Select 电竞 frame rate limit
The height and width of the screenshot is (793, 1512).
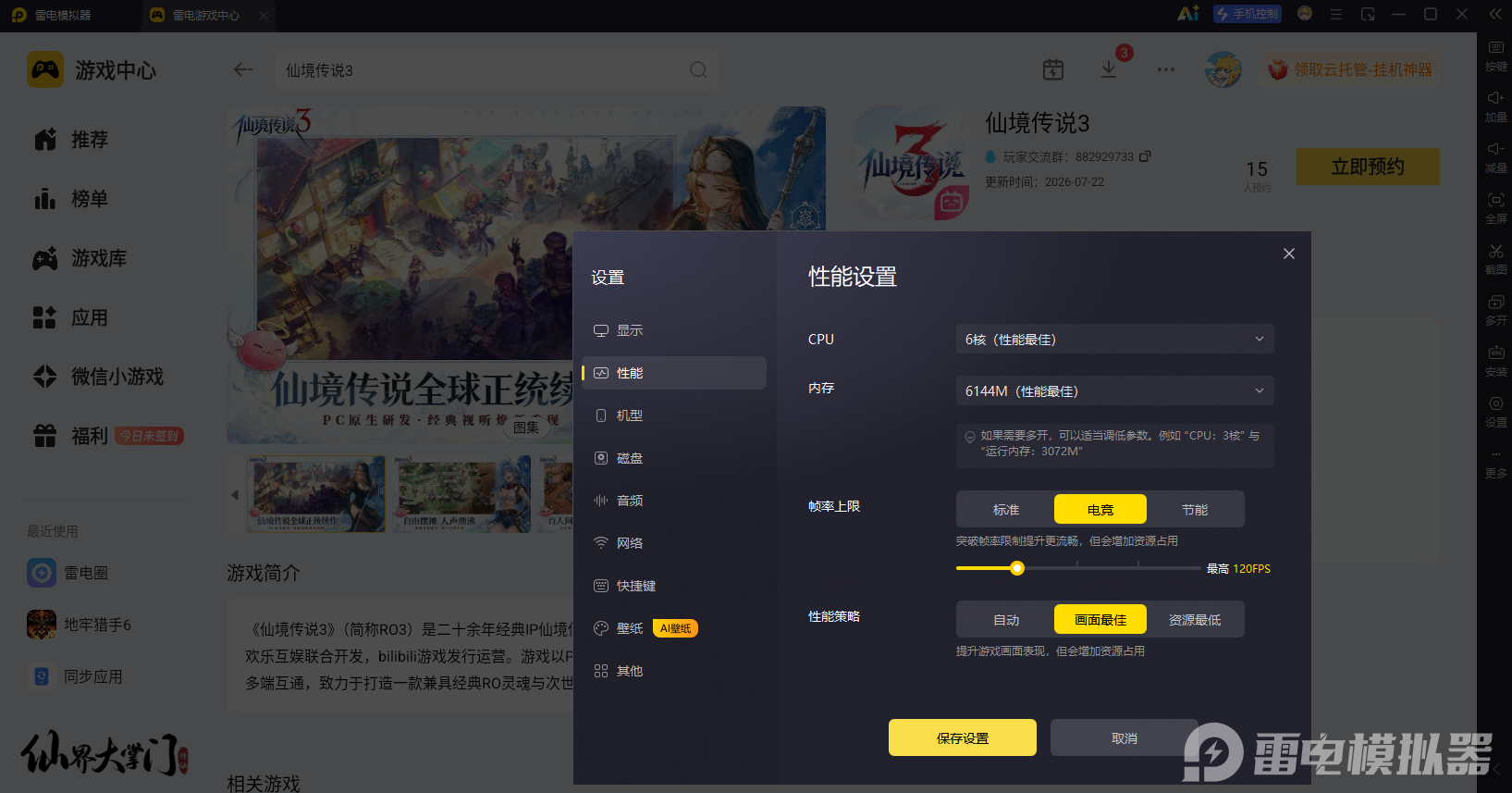point(1100,509)
